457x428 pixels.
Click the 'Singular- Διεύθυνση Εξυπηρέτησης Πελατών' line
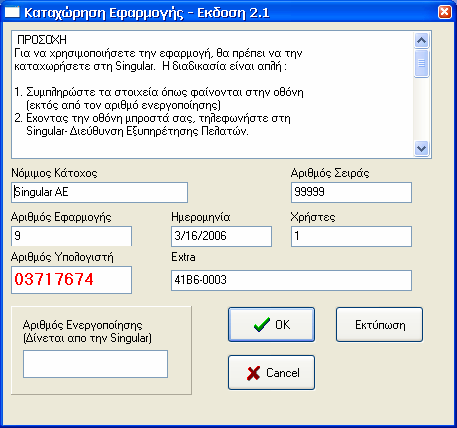(137, 131)
